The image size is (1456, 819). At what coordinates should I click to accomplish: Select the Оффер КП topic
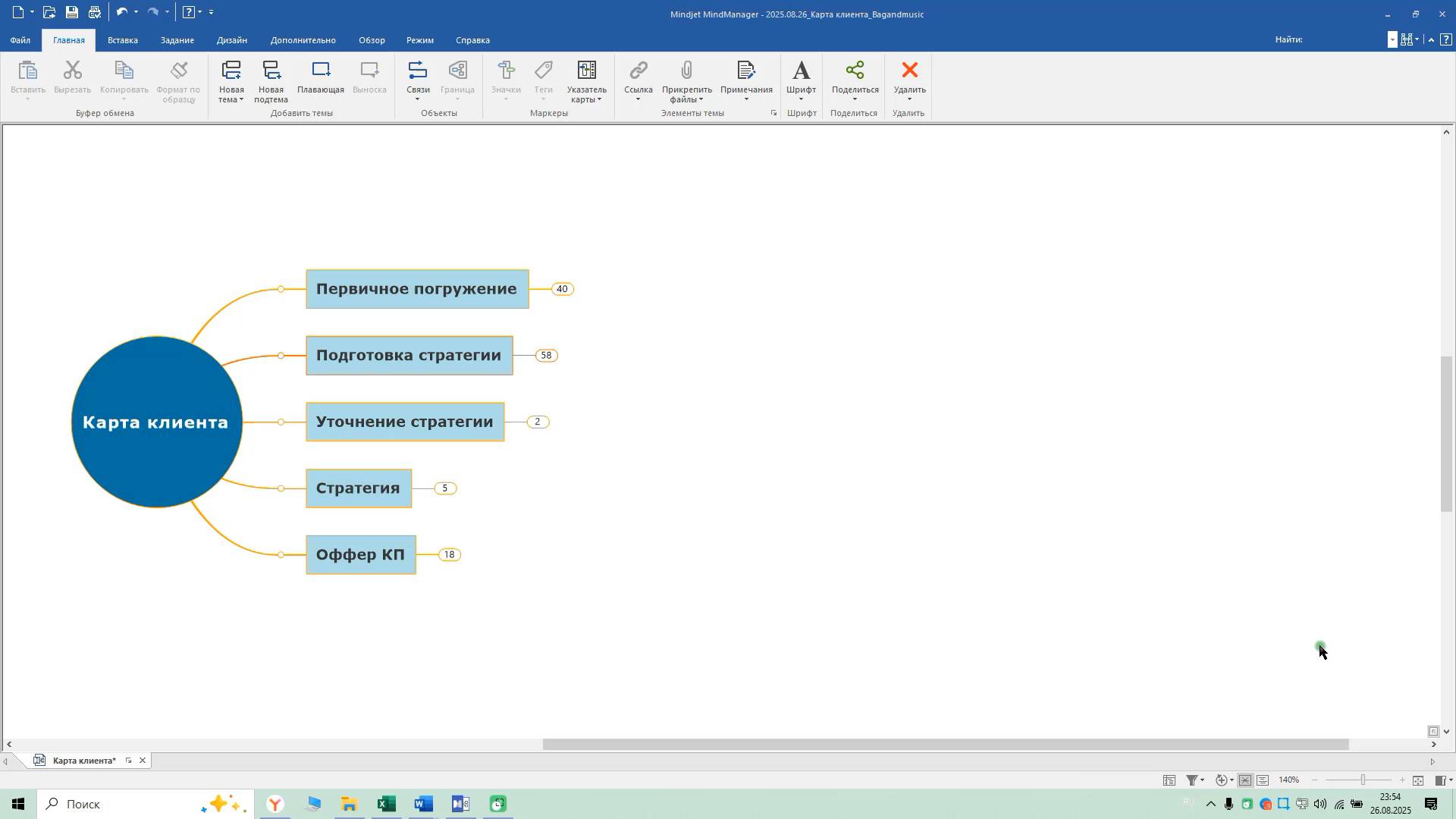(x=360, y=555)
